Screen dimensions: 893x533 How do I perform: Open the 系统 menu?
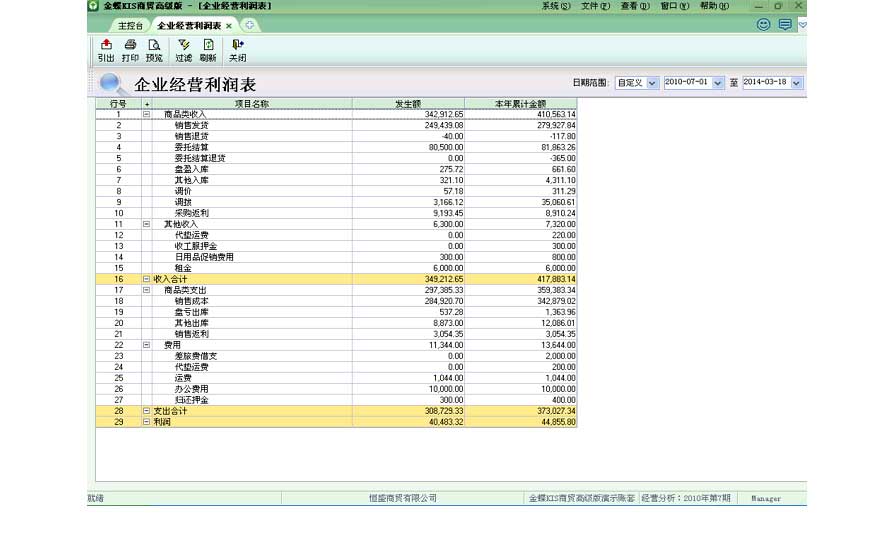click(556, 6)
